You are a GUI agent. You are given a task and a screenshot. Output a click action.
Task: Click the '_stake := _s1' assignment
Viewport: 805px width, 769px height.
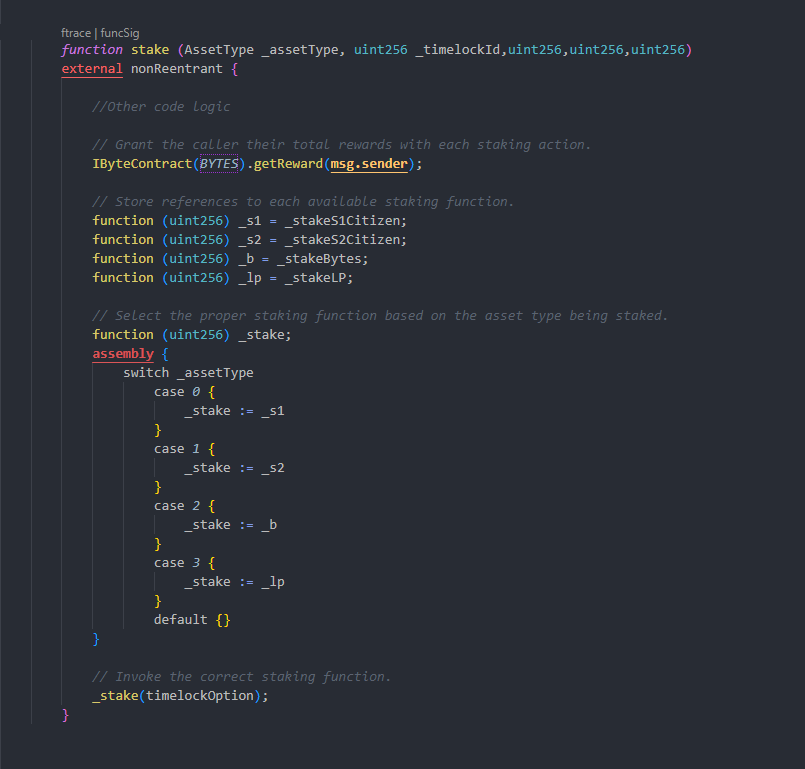(x=235, y=411)
